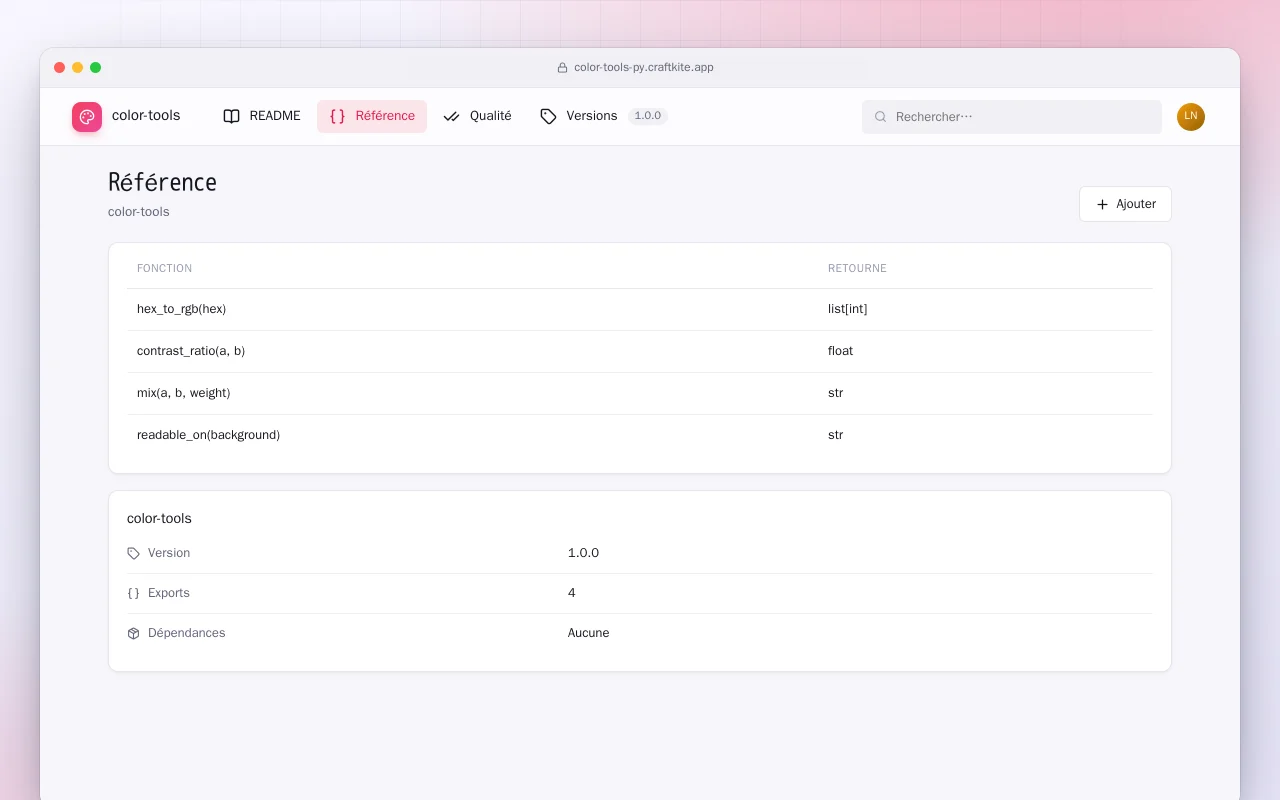This screenshot has width=1280, height=800.
Task: Select the contrast_ratio(a, b) row
Action: pyautogui.click(x=640, y=351)
